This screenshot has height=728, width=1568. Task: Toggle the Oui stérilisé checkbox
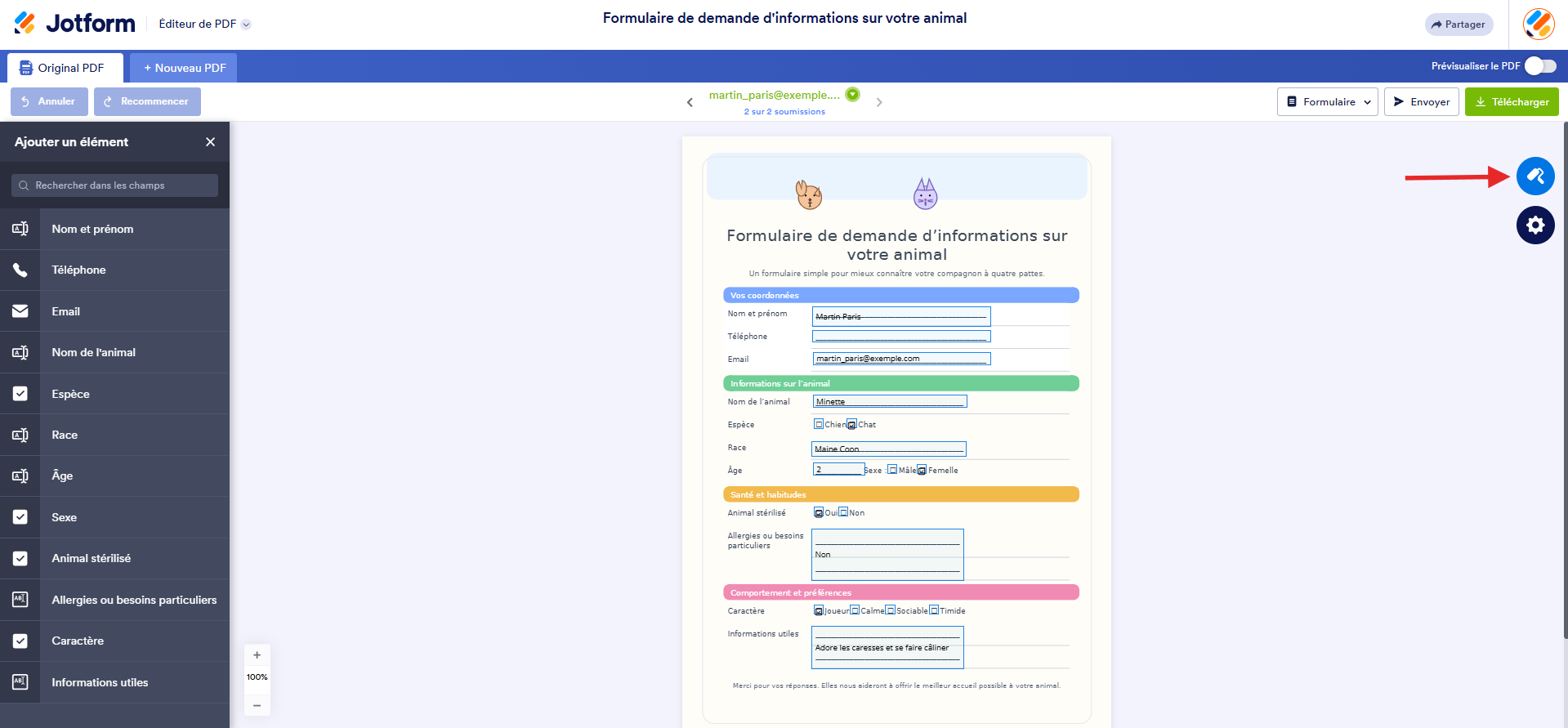click(819, 512)
